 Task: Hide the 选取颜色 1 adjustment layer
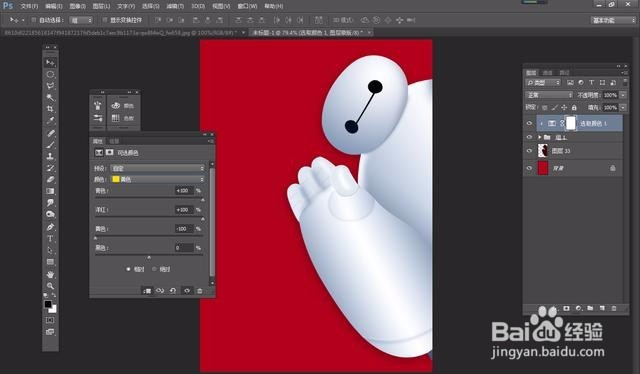tap(529, 123)
